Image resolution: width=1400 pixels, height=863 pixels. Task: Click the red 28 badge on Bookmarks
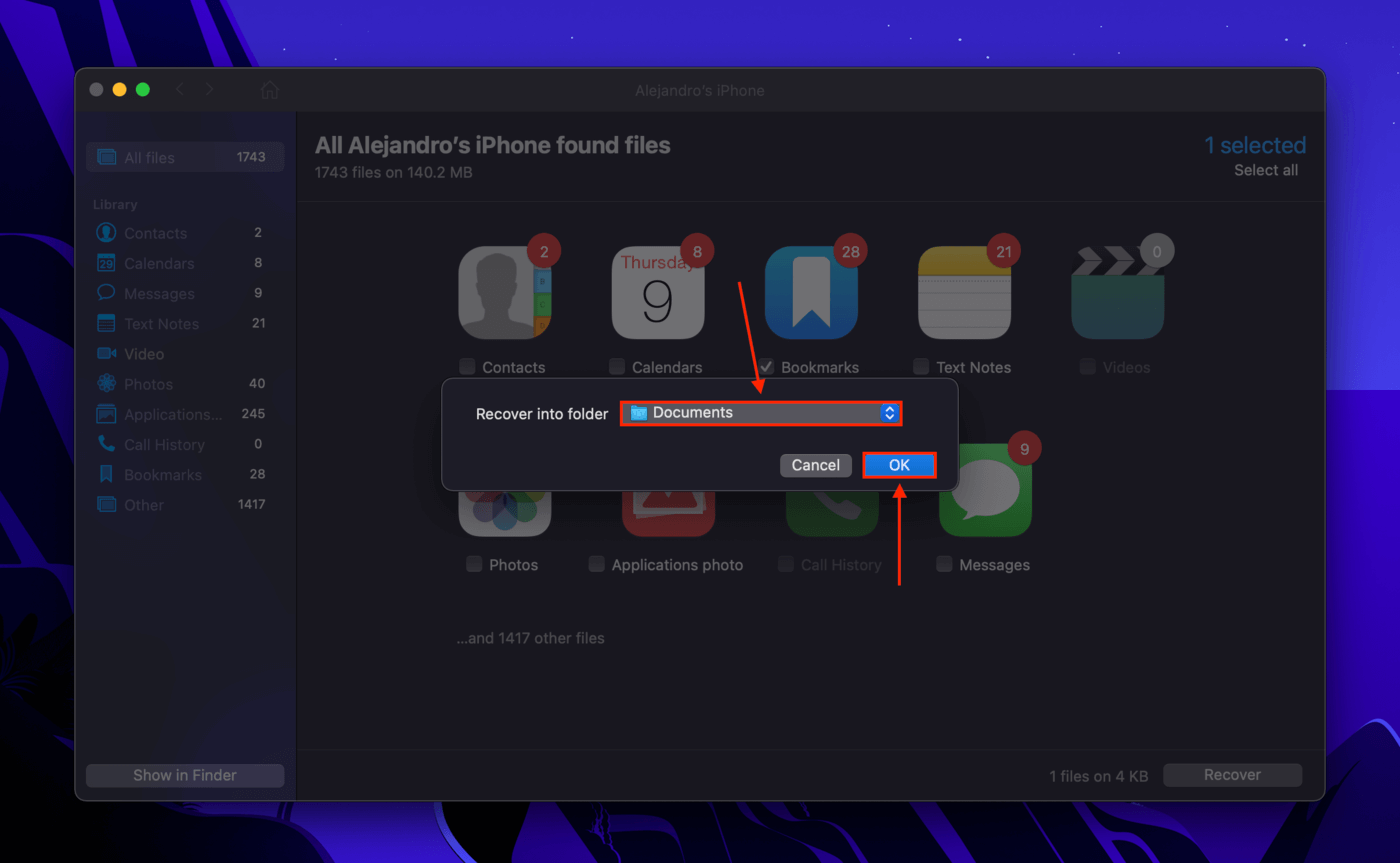850,252
